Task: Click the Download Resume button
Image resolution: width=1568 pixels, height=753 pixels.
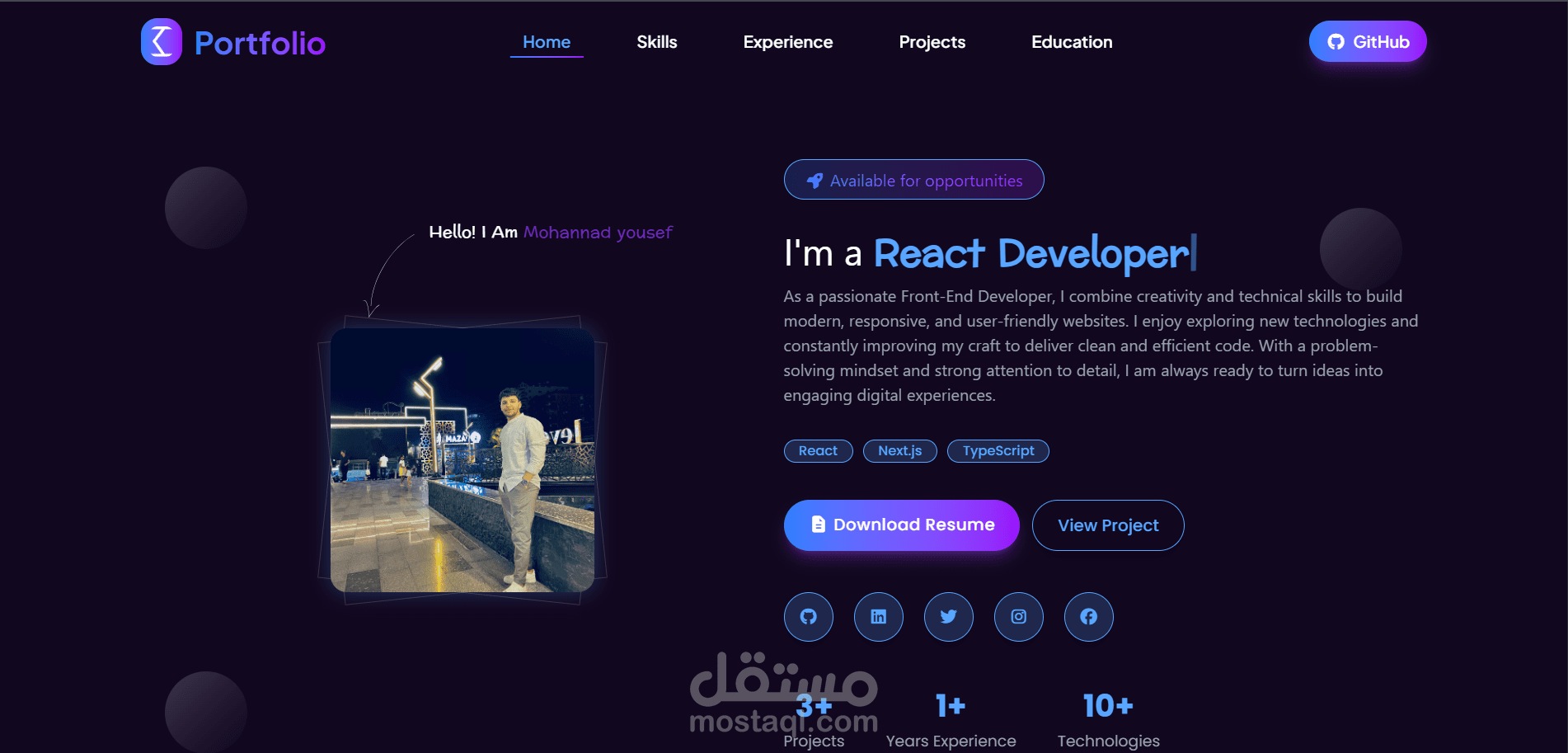Action: click(x=902, y=525)
